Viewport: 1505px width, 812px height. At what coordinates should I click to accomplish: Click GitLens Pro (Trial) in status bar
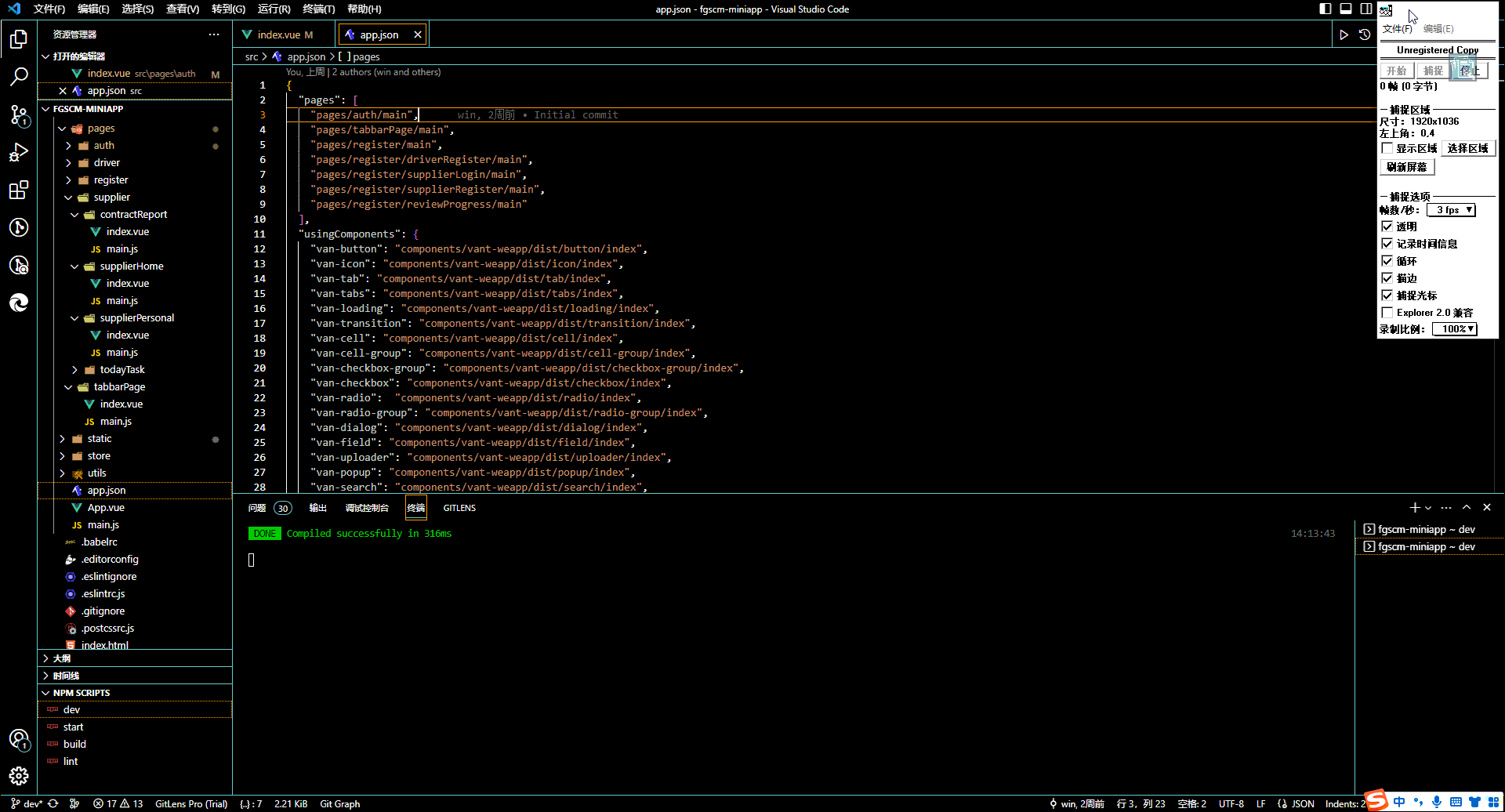tap(191, 803)
